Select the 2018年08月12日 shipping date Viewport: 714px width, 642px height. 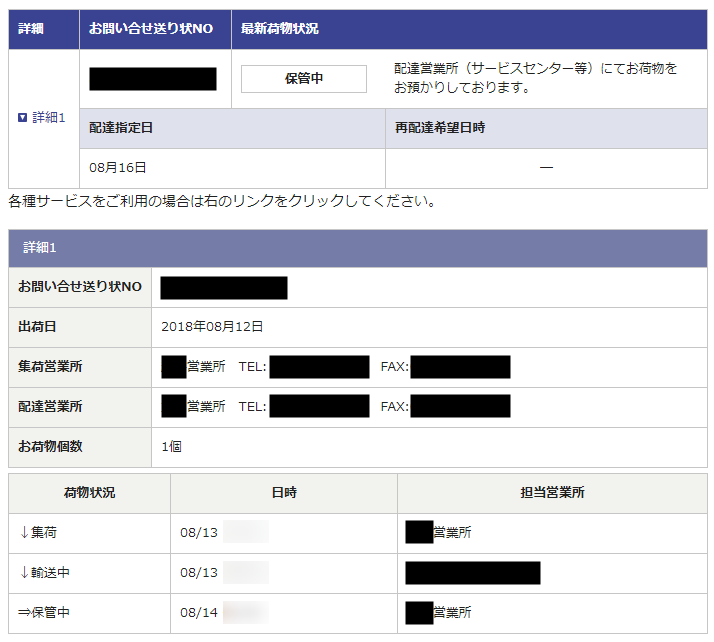pyautogui.click(x=212, y=327)
